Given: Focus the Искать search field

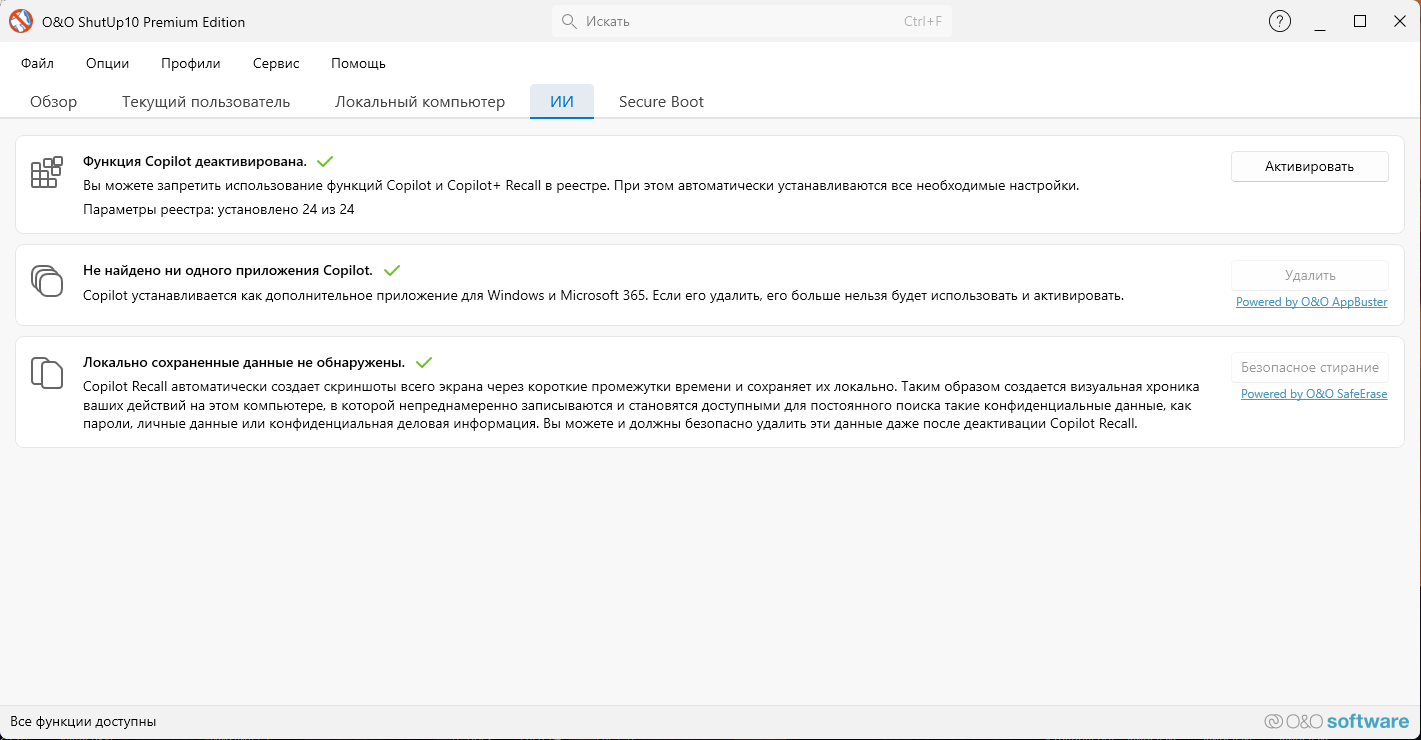Looking at the screenshot, I should pos(752,21).
